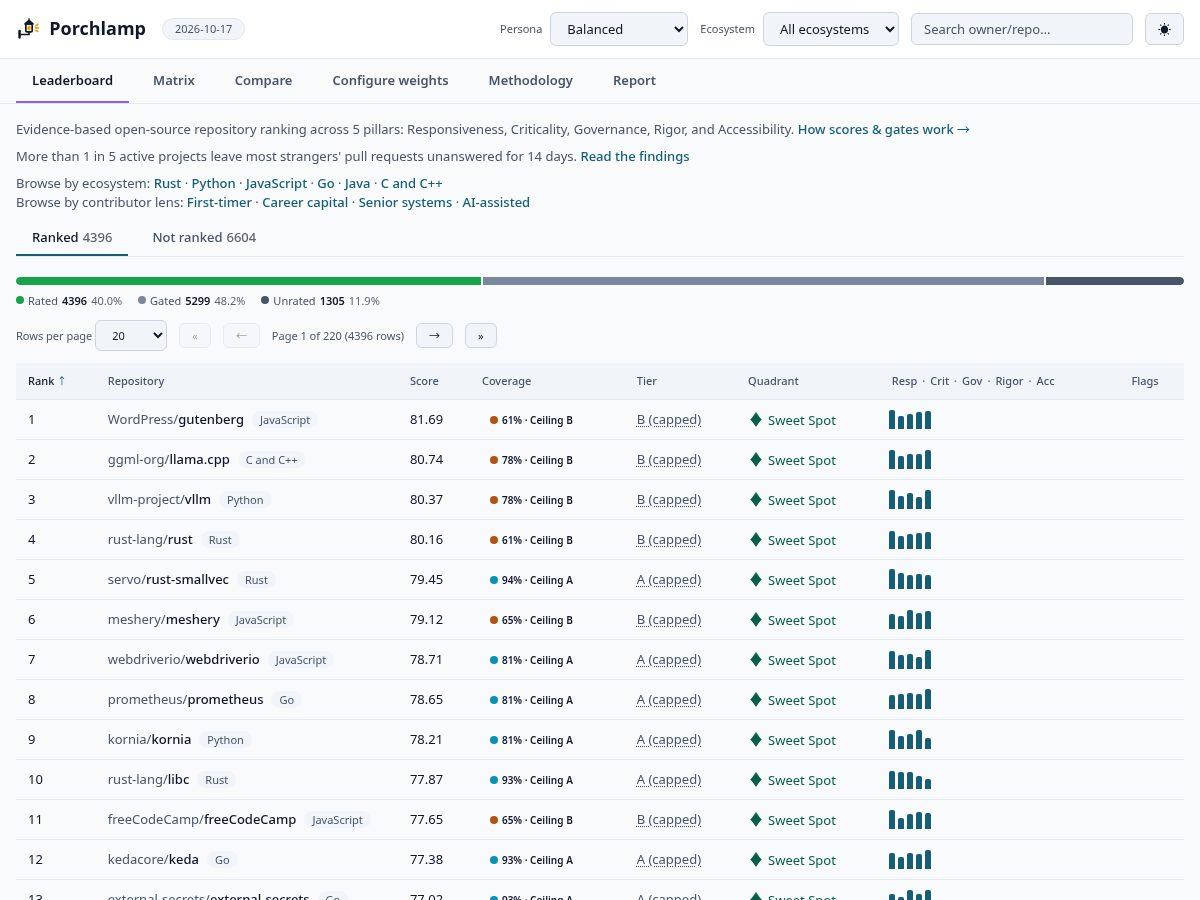Viewport: 1200px width, 900px height.
Task: Open Read the findings link
Action: pyautogui.click(x=635, y=156)
